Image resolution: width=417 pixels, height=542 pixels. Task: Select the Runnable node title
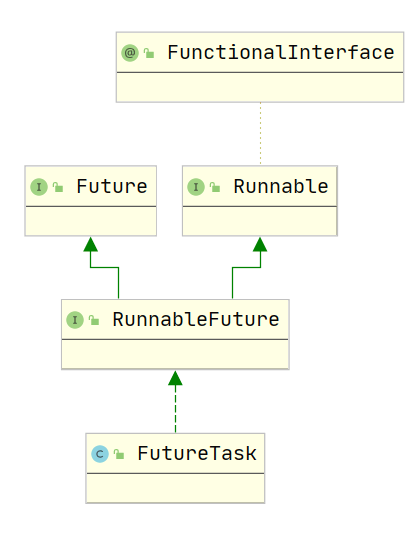click(x=281, y=187)
